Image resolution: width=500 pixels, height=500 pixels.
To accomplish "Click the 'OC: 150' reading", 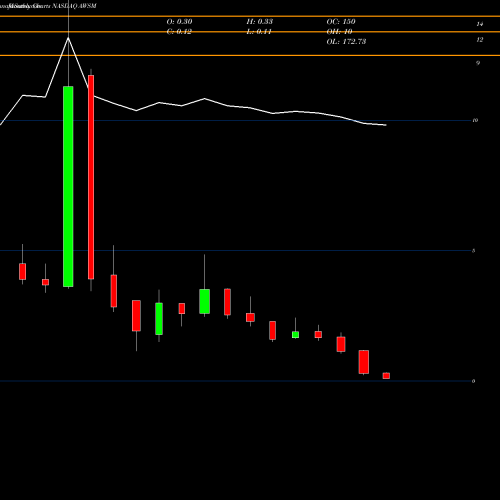I will [341, 22].
